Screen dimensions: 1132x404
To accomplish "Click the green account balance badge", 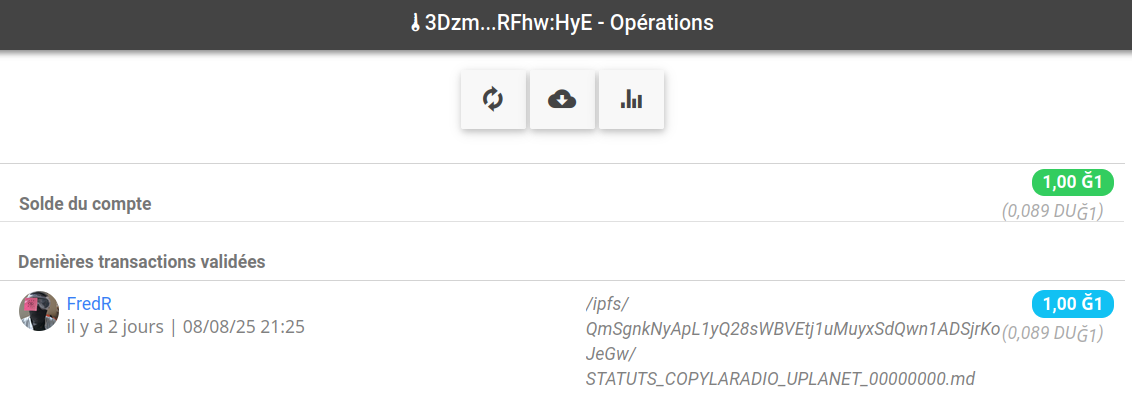I will click(1072, 182).
